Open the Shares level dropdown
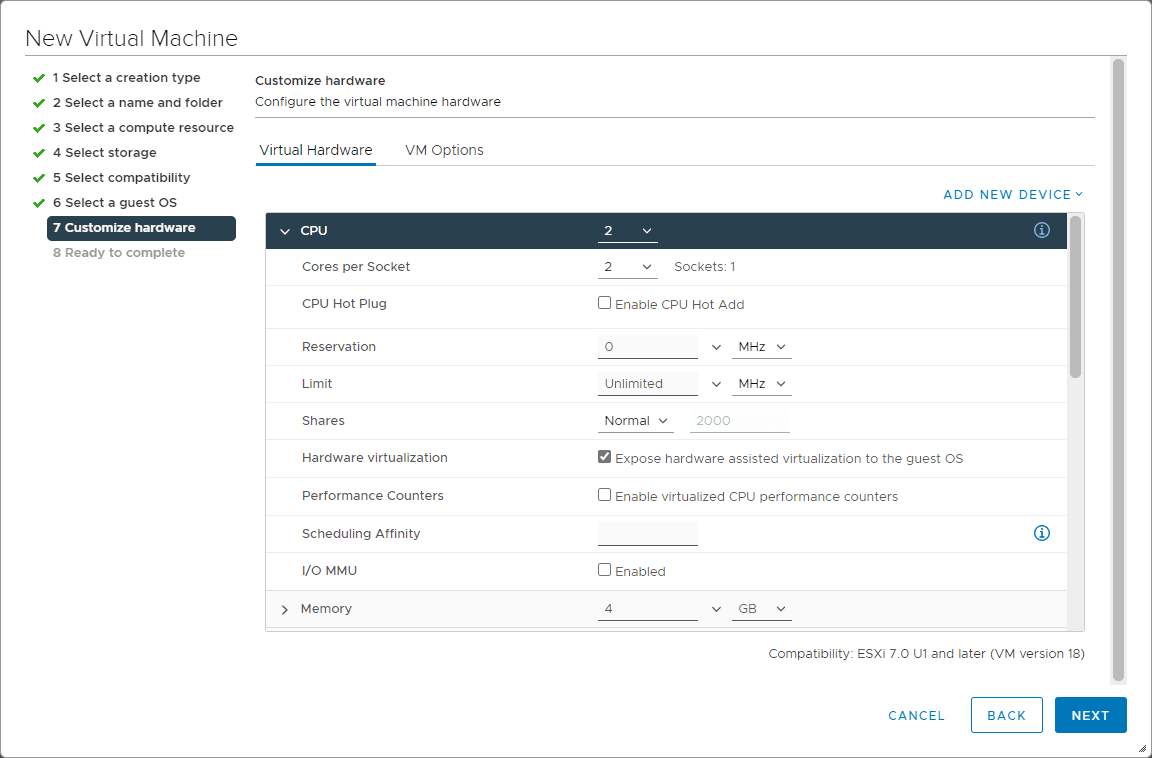This screenshot has width=1152, height=758. [635, 420]
